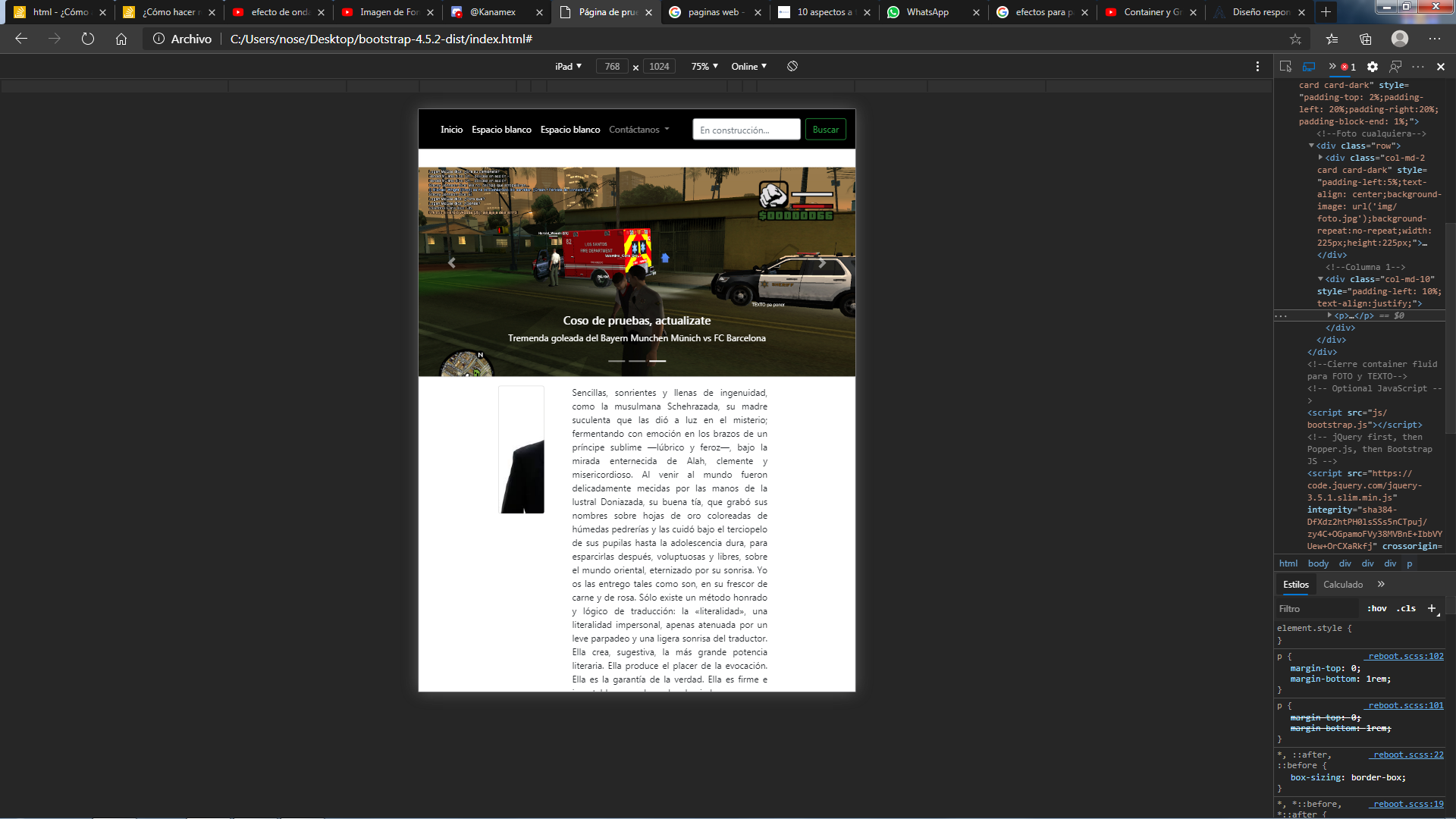The image size is (1456, 819).
Task: Open the user profile avatar
Action: tap(1400, 39)
